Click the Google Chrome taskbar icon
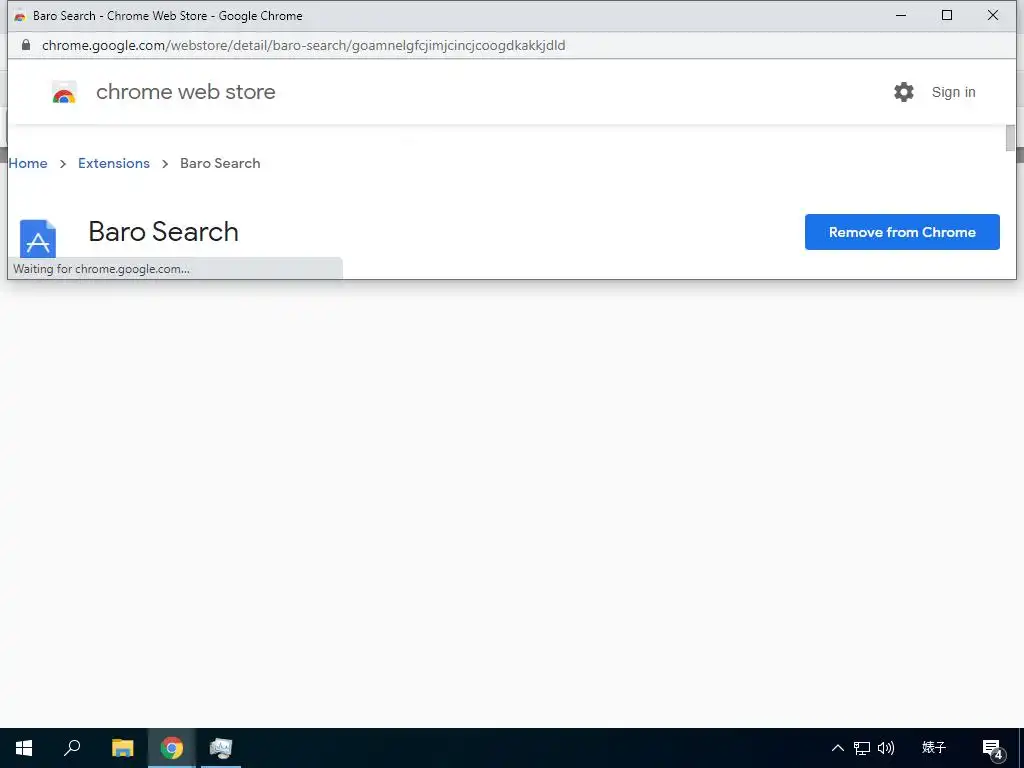The height and width of the screenshot is (768, 1024). (172, 748)
